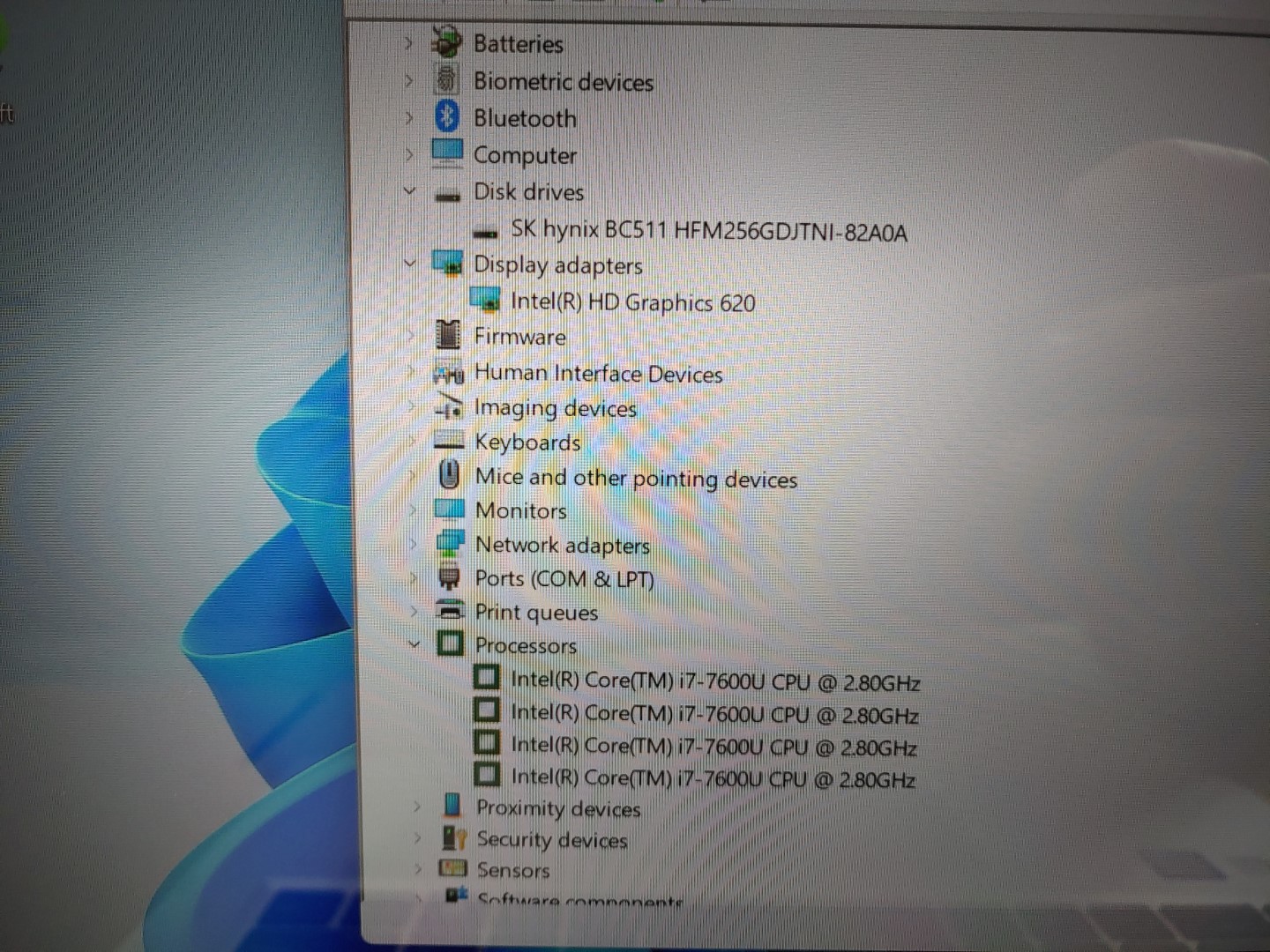Select the 'Firmware' label
The width and height of the screenshot is (1270, 952).
coord(520,336)
